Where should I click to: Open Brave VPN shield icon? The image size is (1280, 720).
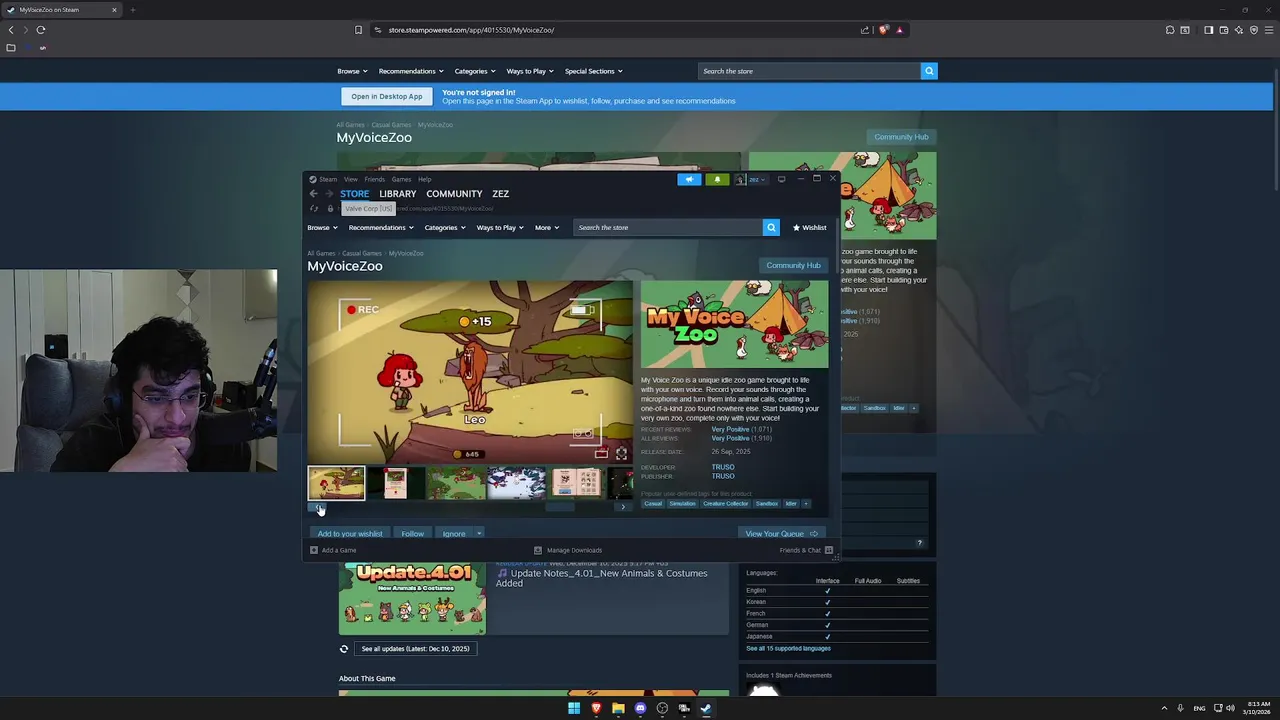coord(1253,30)
